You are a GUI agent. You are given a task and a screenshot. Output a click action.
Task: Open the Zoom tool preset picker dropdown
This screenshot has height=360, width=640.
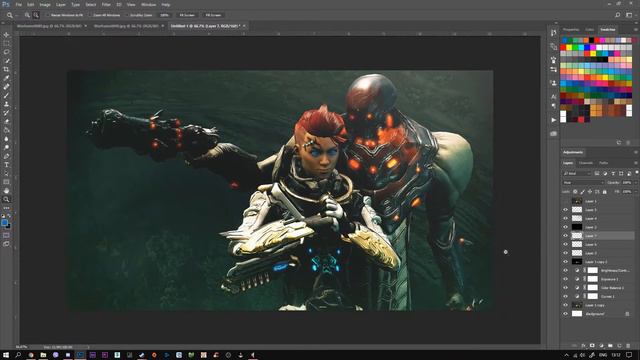17,15
